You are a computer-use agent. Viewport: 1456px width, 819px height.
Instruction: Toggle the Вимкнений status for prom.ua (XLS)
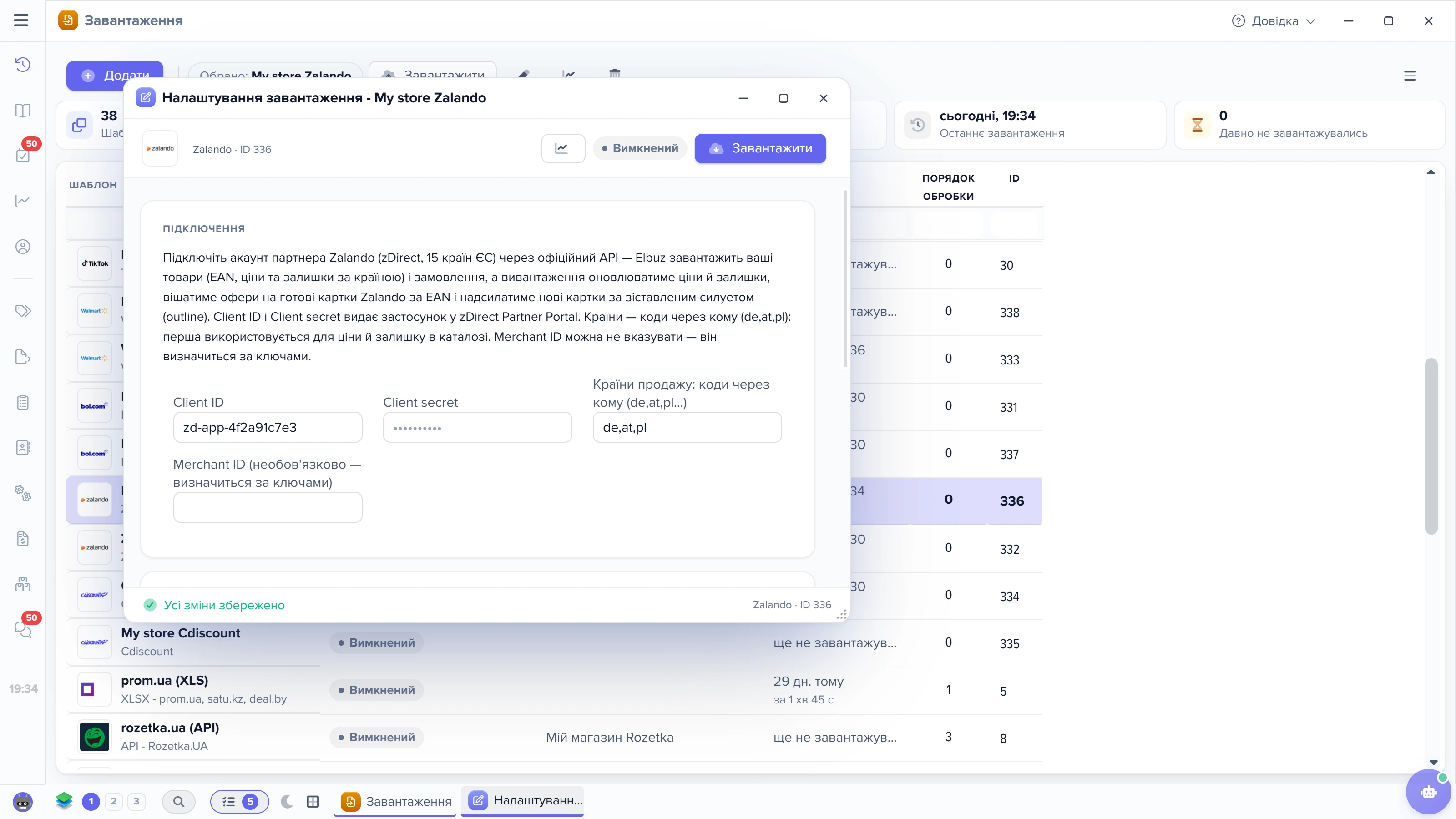click(x=376, y=690)
